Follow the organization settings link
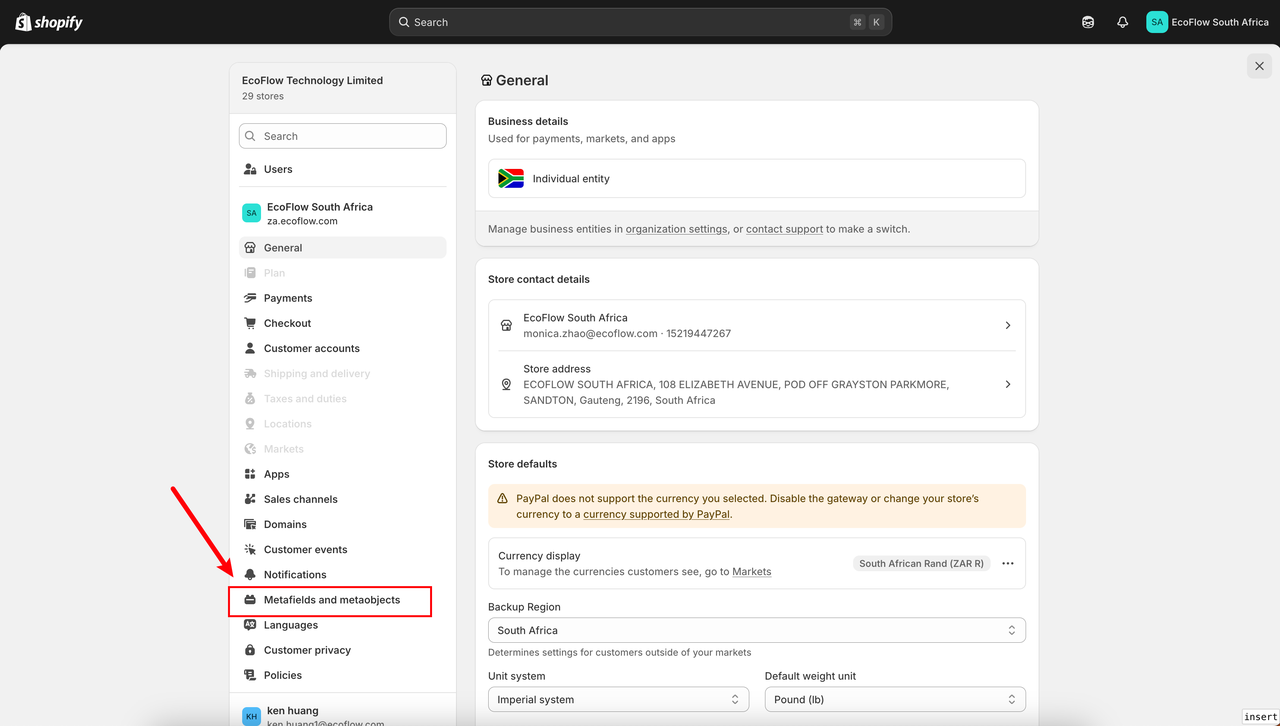 coord(676,229)
